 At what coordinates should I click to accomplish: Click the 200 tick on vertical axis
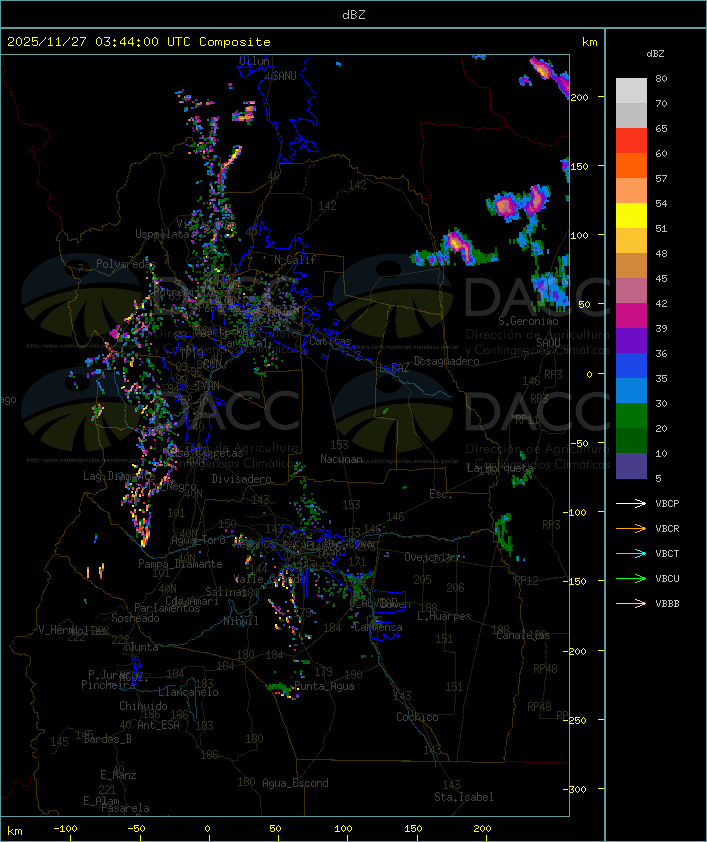click(579, 97)
